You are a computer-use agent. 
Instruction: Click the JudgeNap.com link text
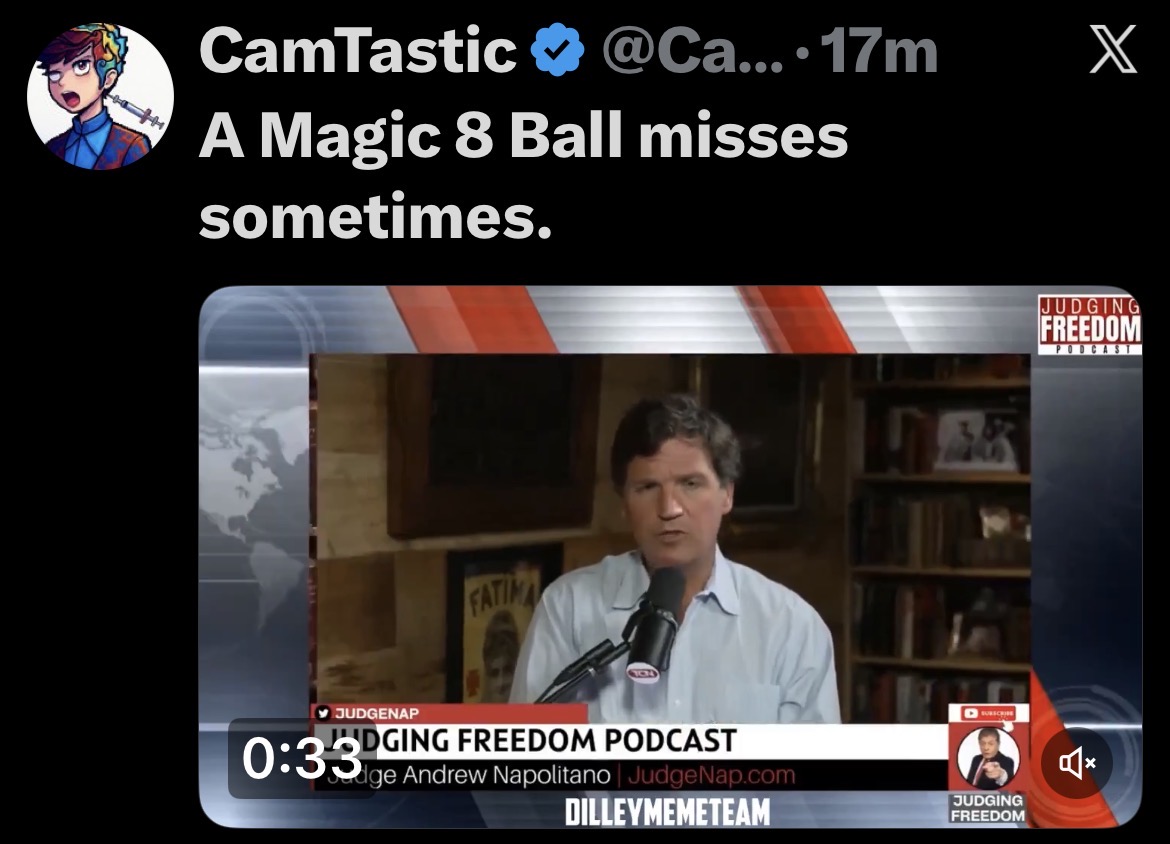tap(711, 775)
